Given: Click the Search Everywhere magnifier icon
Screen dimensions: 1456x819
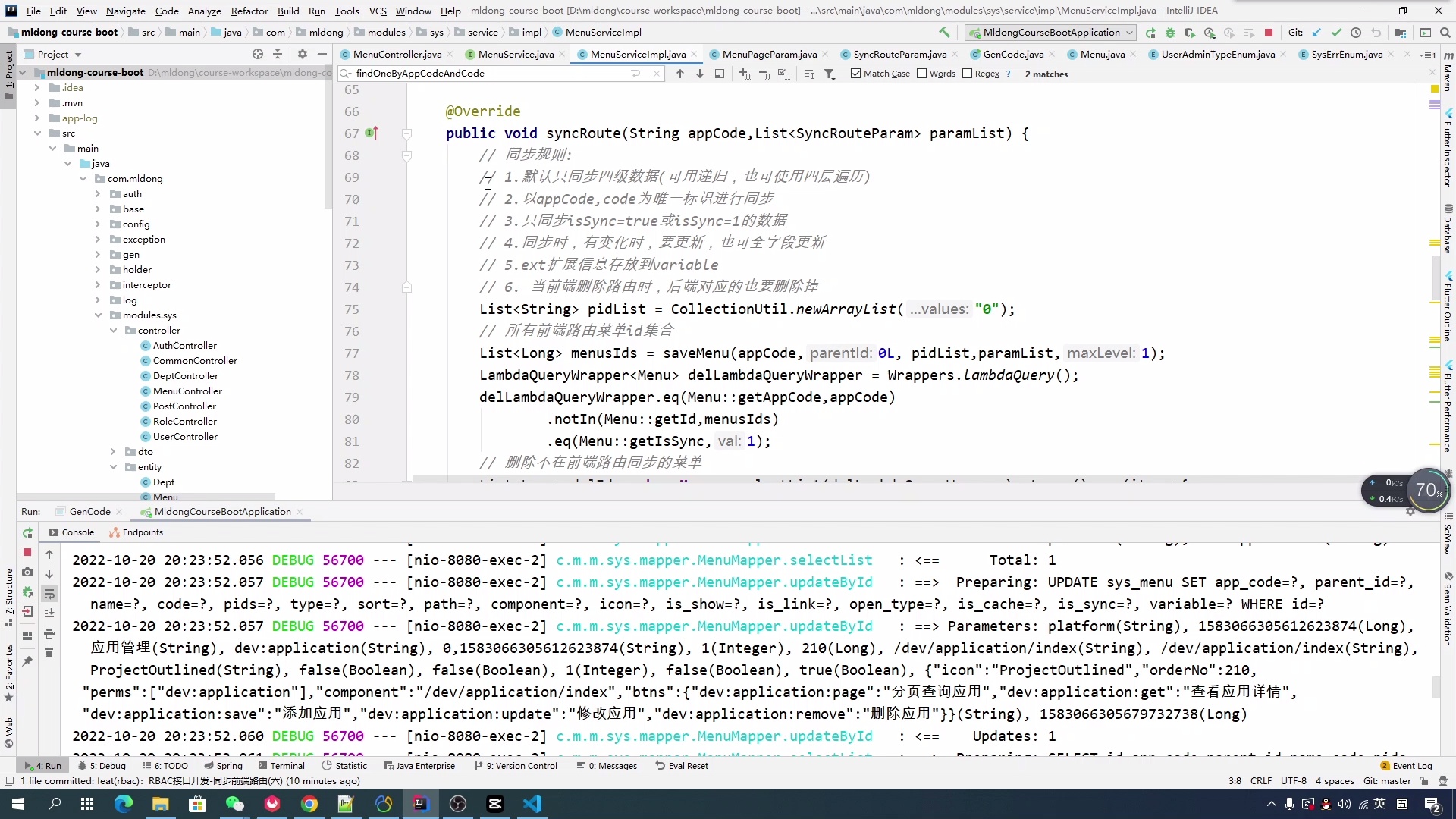Looking at the screenshot, I should [1445, 33].
